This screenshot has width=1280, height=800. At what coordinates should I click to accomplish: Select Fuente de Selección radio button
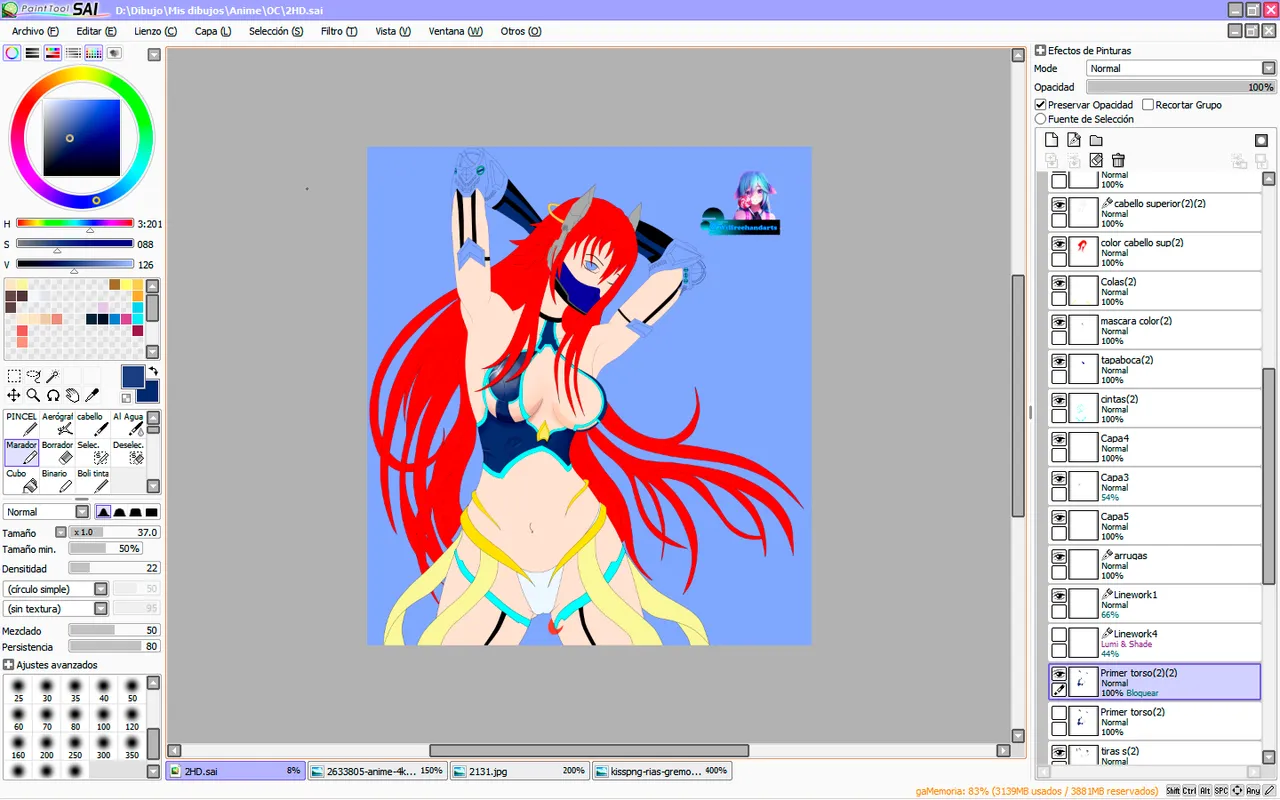click(1040, 119)
